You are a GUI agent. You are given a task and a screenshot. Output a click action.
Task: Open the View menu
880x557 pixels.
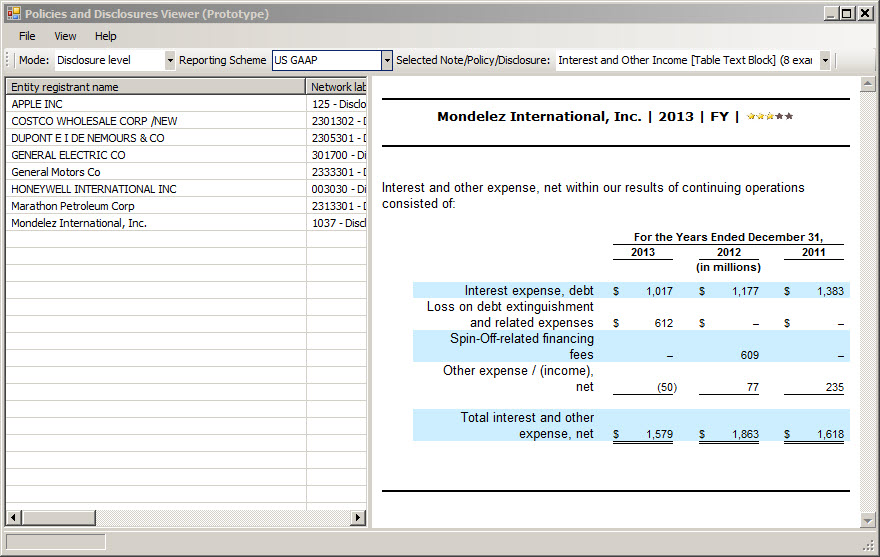[65, 36]
